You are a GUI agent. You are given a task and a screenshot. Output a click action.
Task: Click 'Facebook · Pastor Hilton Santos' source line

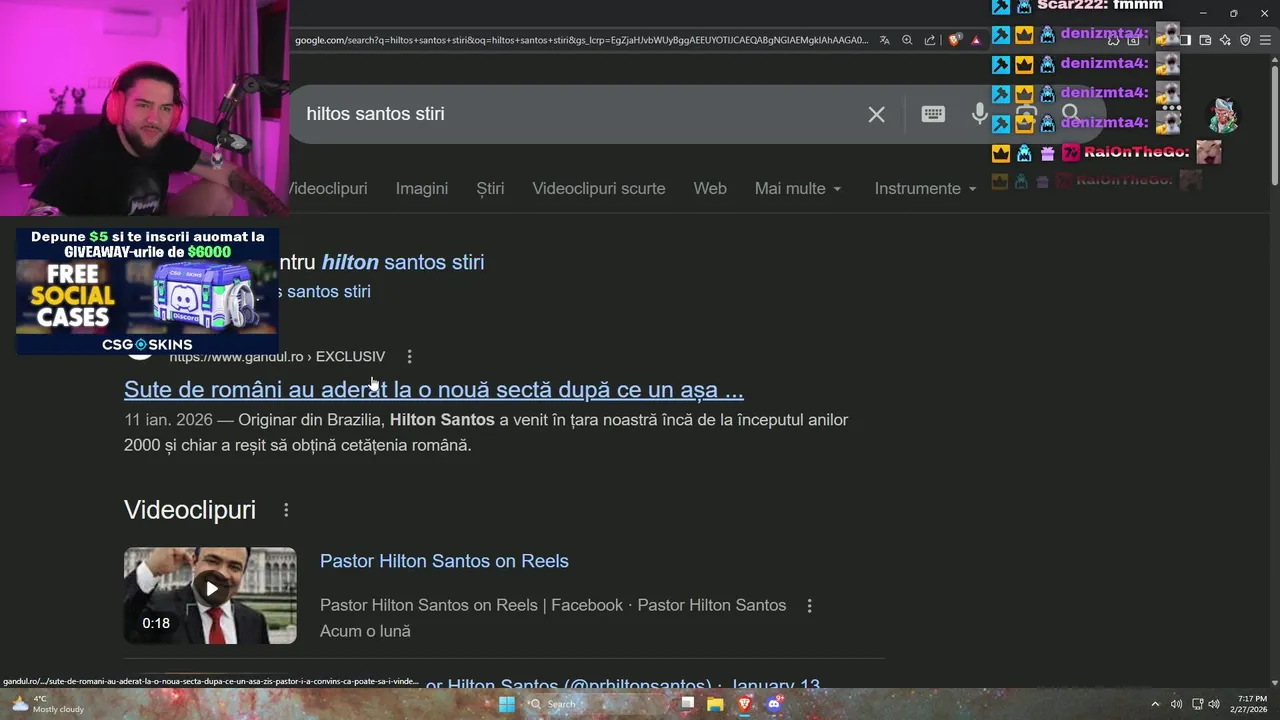(x=669, y=605)
